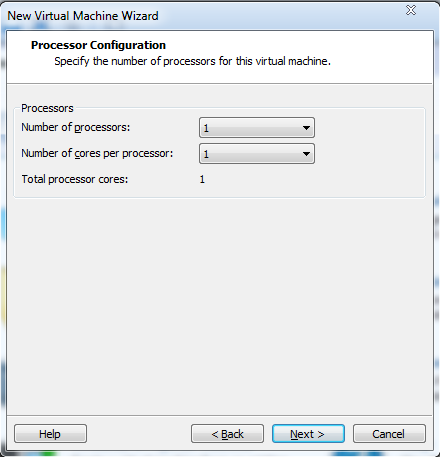The width and height of the screenshot is (440, 457).
Task: Proceed with the Next button
Action: coord(308,434)
